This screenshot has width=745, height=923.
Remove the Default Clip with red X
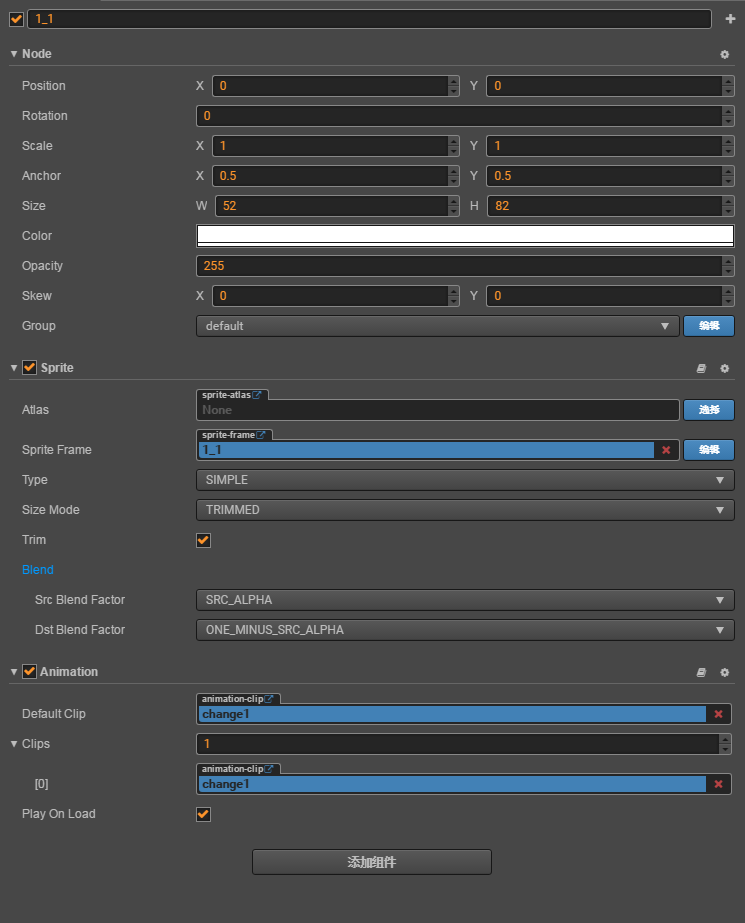(718, 714)
